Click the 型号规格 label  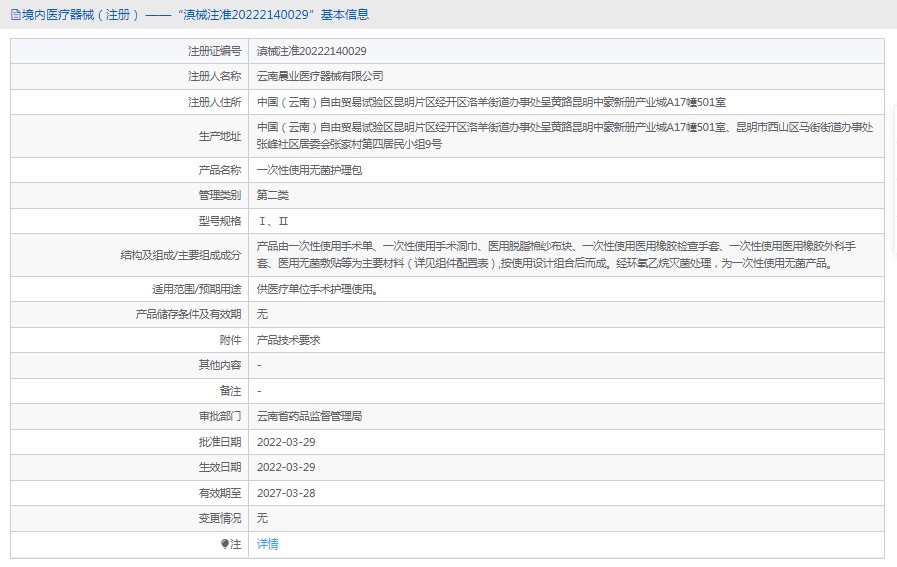220,221
